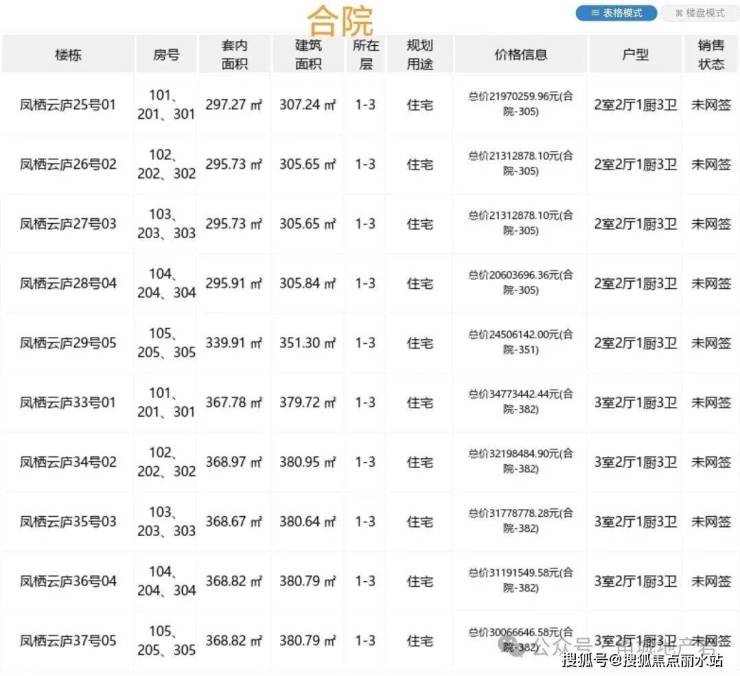Click room numbers 104、204、304 in 28号04 row
The image size is (740, 676).
[166, 283]
